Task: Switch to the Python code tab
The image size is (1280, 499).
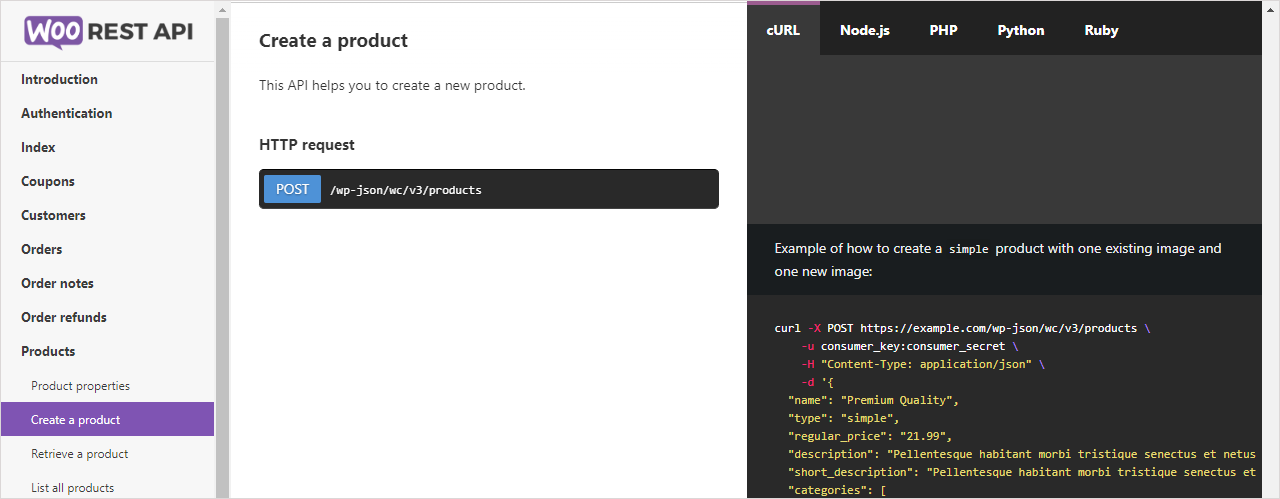Action: tap(1020, 30)
